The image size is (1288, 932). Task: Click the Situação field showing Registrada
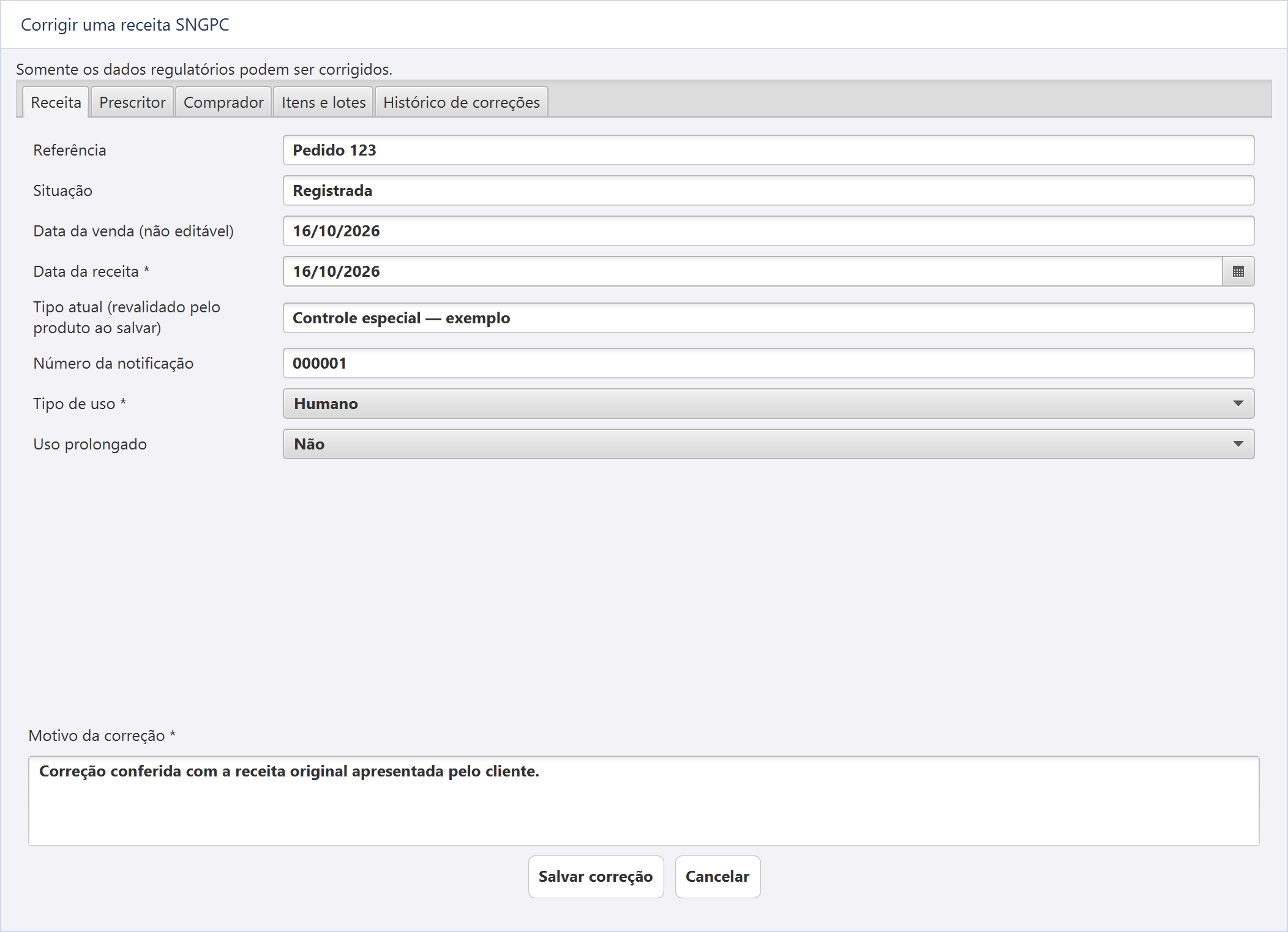pos(768,190)
